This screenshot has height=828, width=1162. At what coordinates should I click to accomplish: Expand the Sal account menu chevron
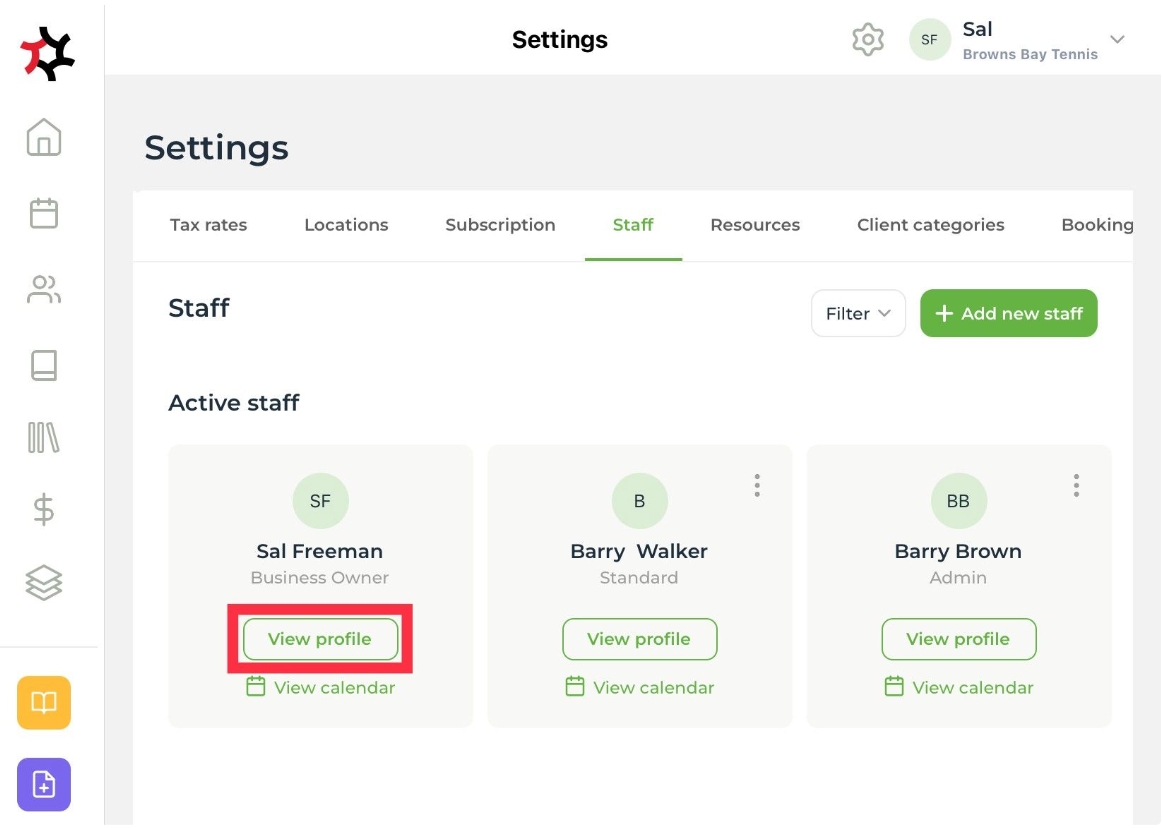[1118, 40]
